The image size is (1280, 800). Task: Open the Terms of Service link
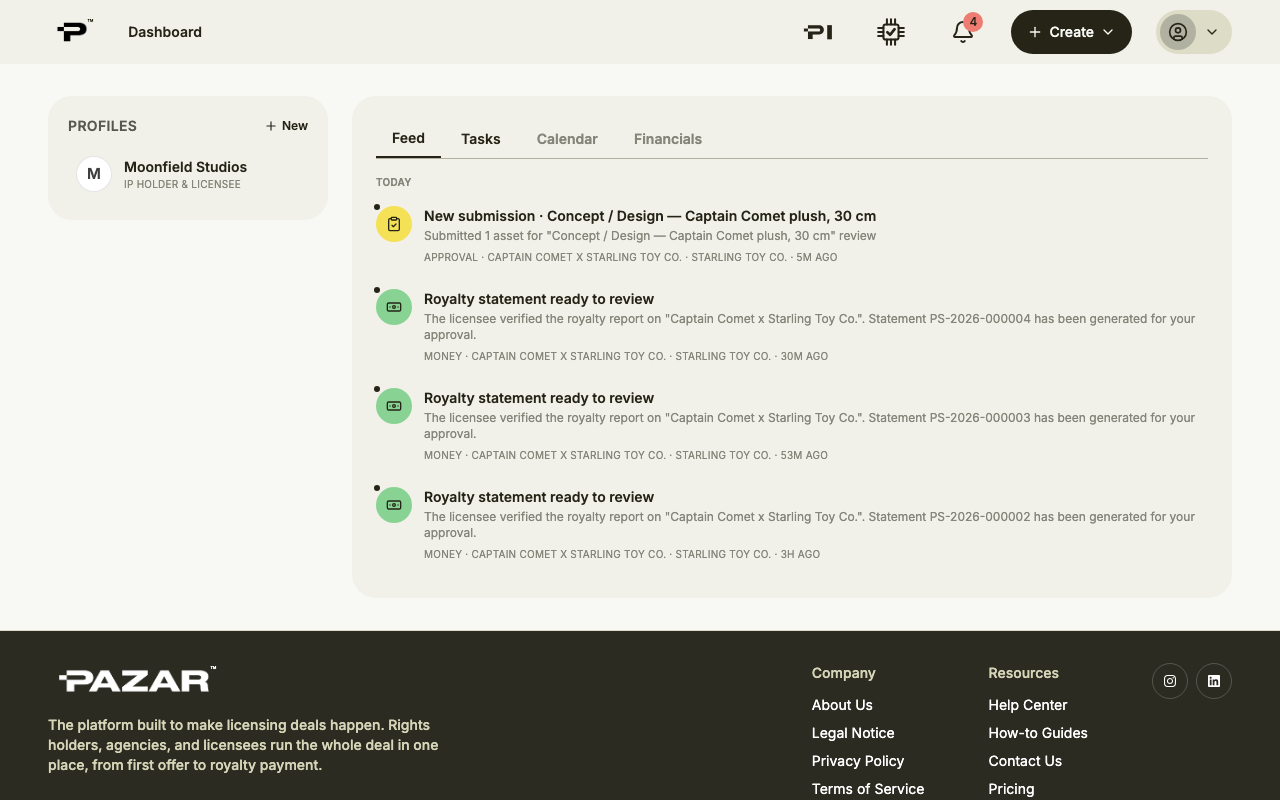tap(868, 789)
